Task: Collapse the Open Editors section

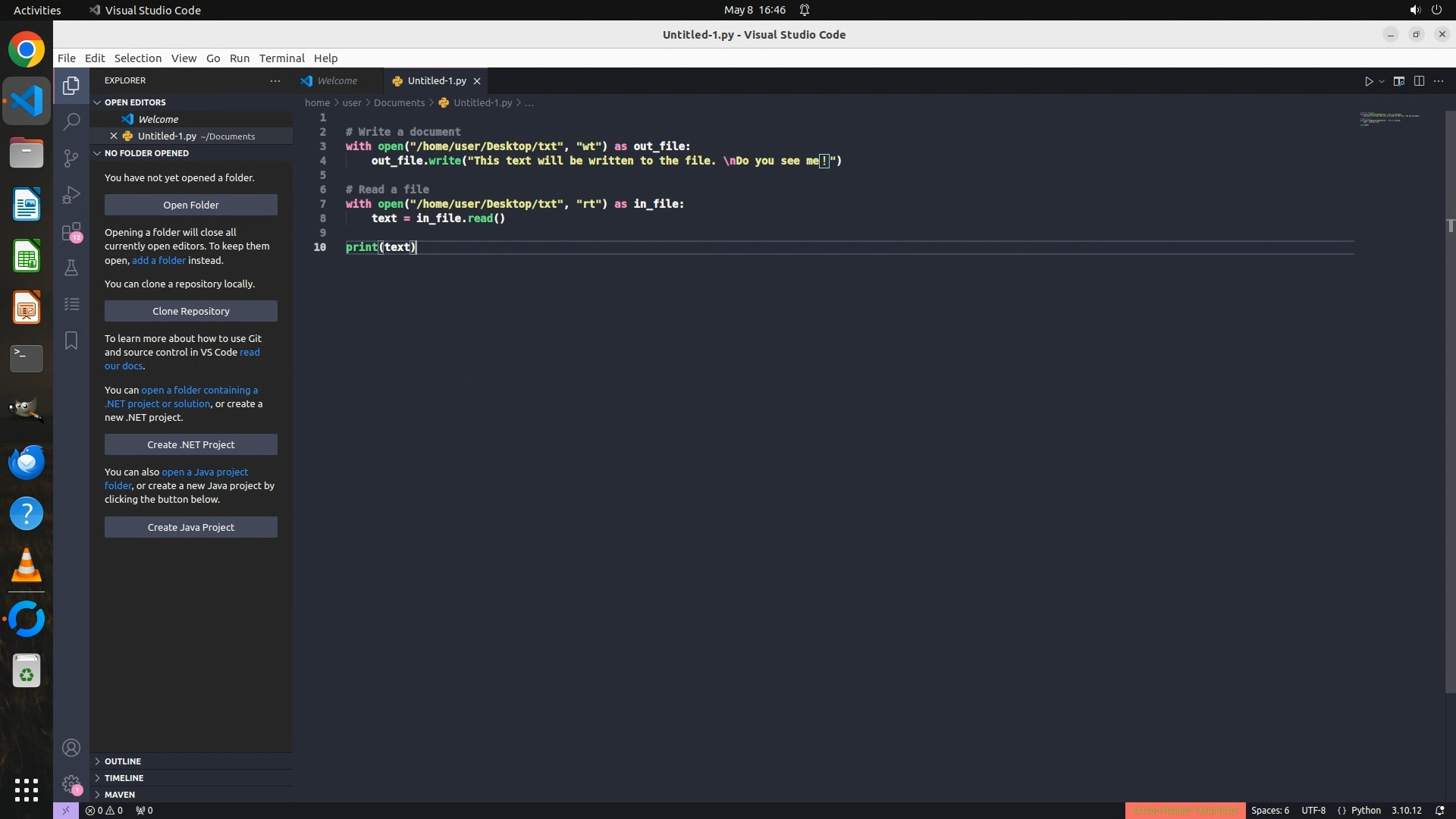Action: (135, 102)
